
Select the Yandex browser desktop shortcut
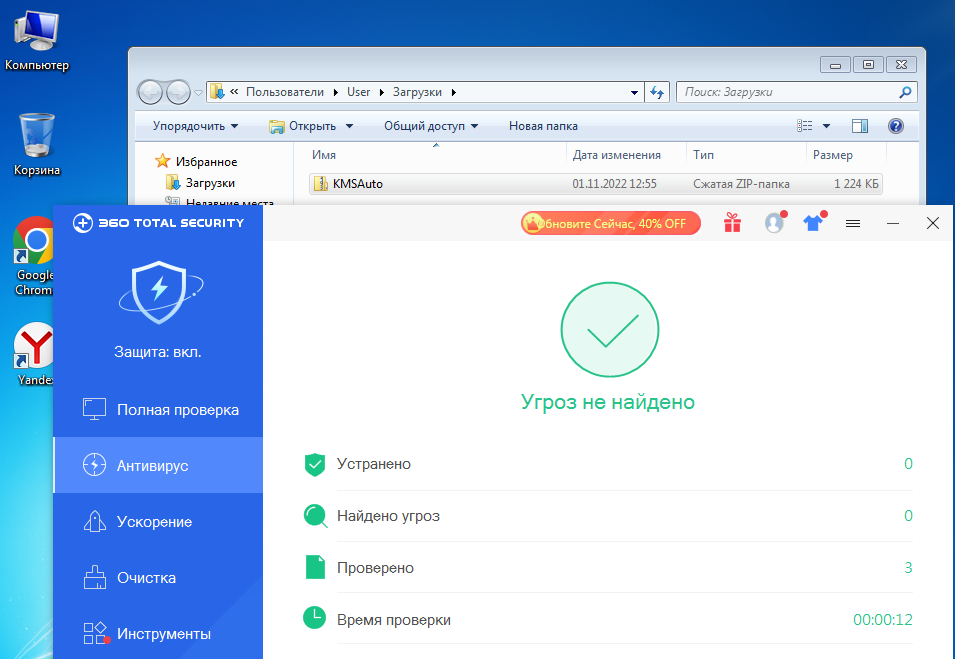coord(34,354)
